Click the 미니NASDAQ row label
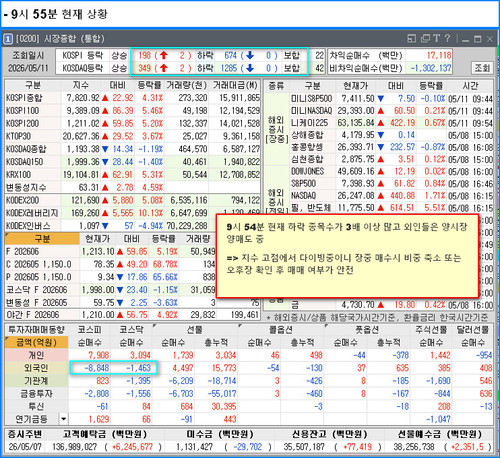The image size is (500, 458). coord(312,110)
